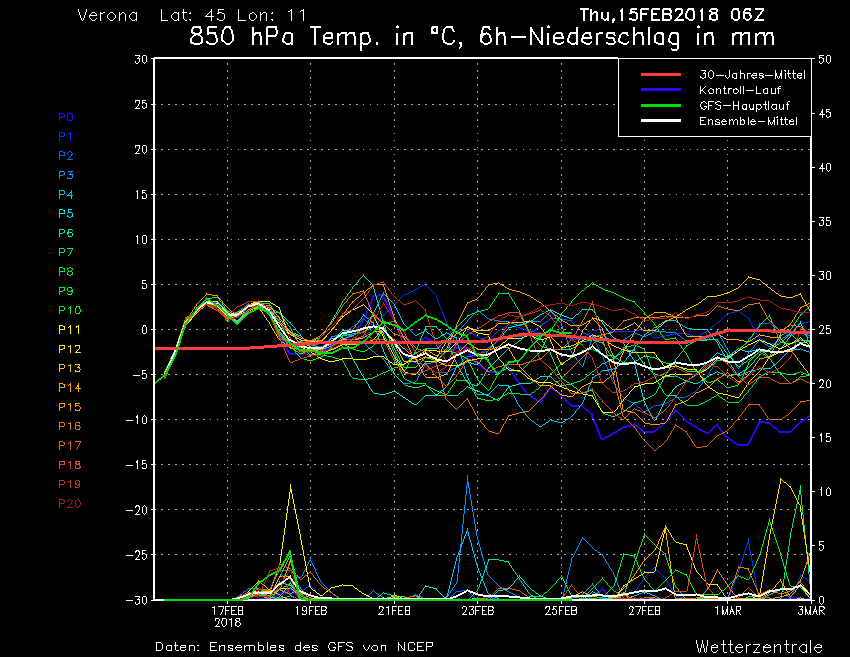Click the 10 precipitation axis value
Screen dimensions: 850x657
coord(825,492)
